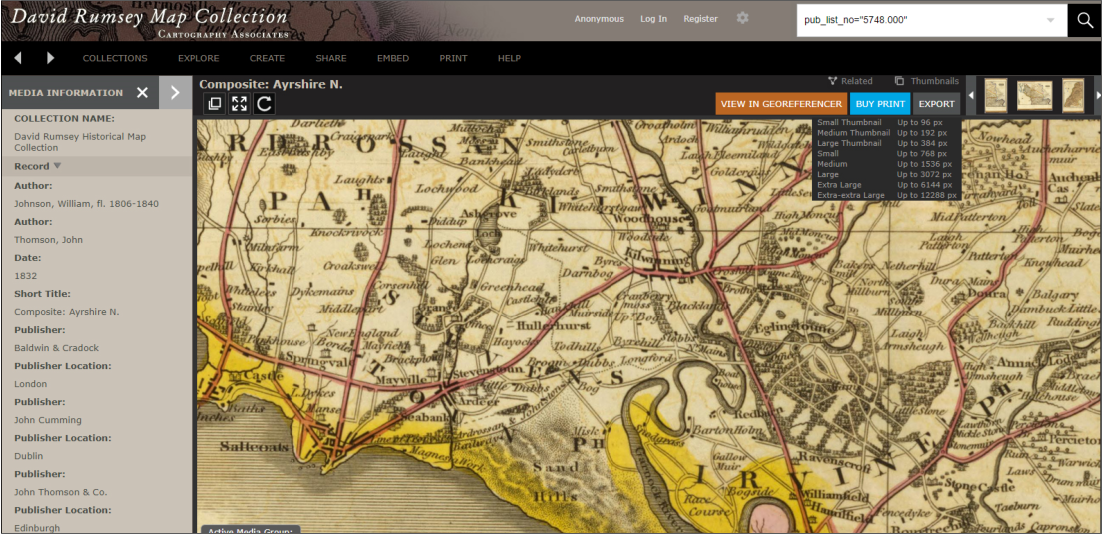Open the Print menu
This screenshot has width=1102, height=534.
(x=453, y=58)
